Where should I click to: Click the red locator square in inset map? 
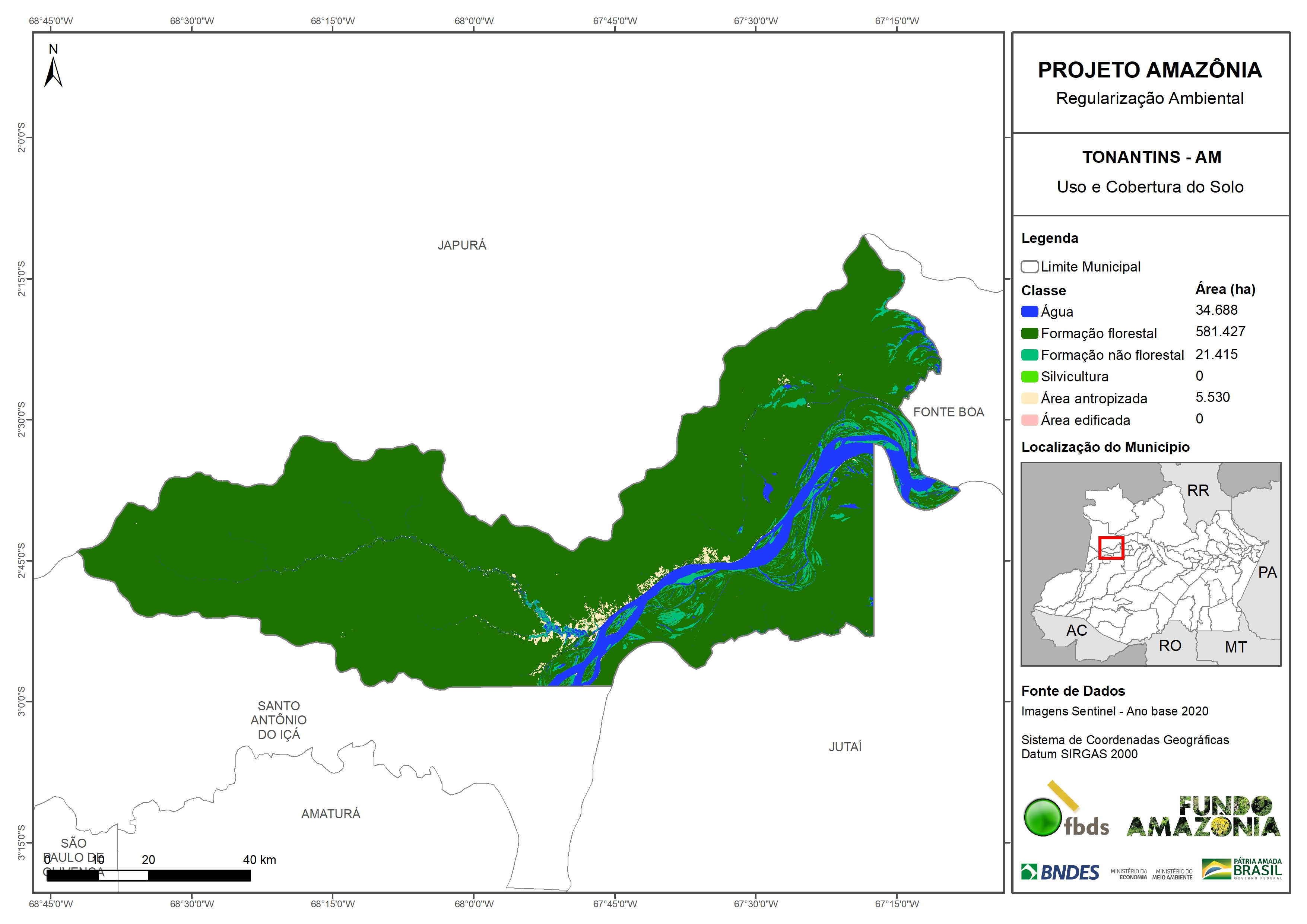[1111, 548]
